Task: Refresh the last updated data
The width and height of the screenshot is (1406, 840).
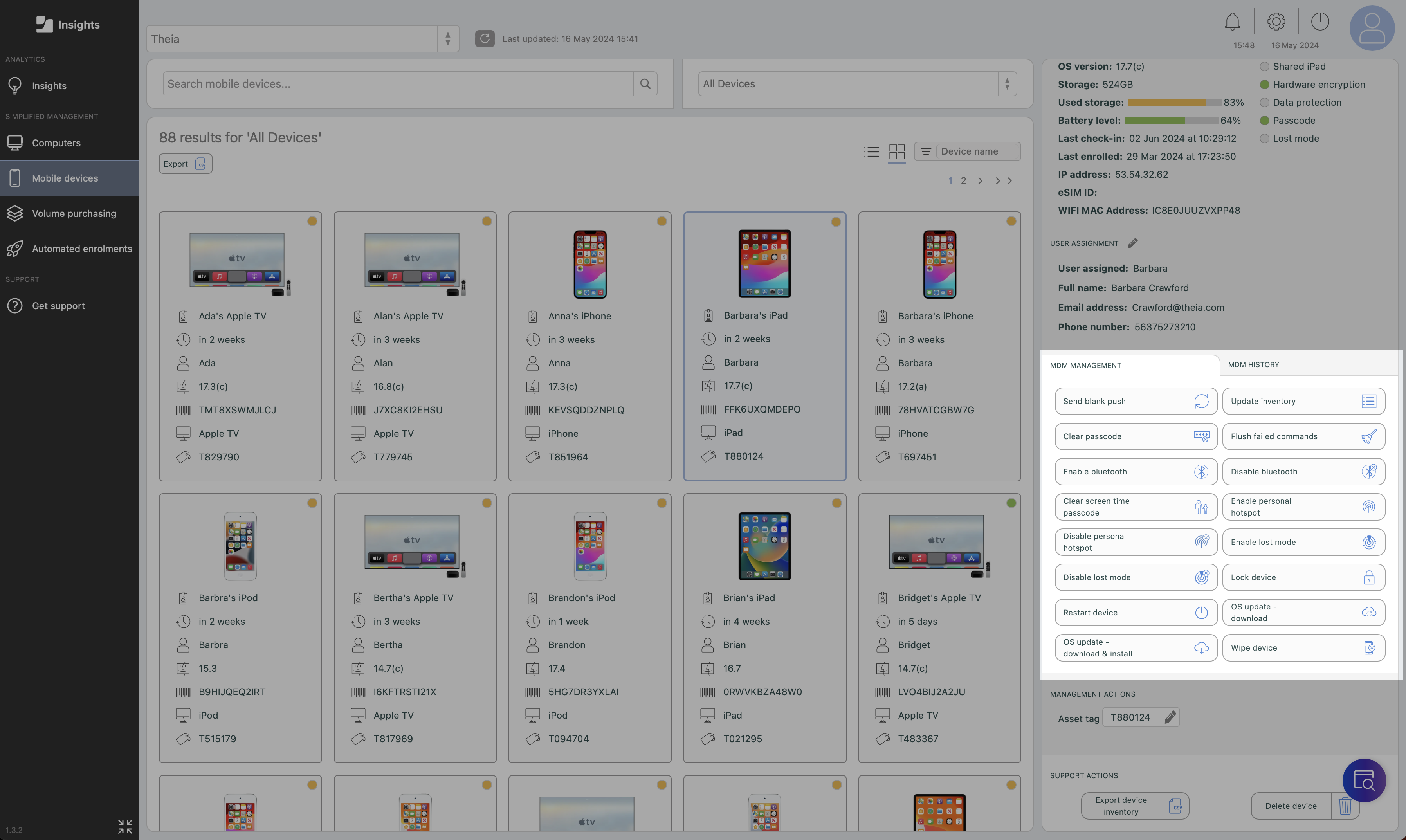Action: [485, 38]
